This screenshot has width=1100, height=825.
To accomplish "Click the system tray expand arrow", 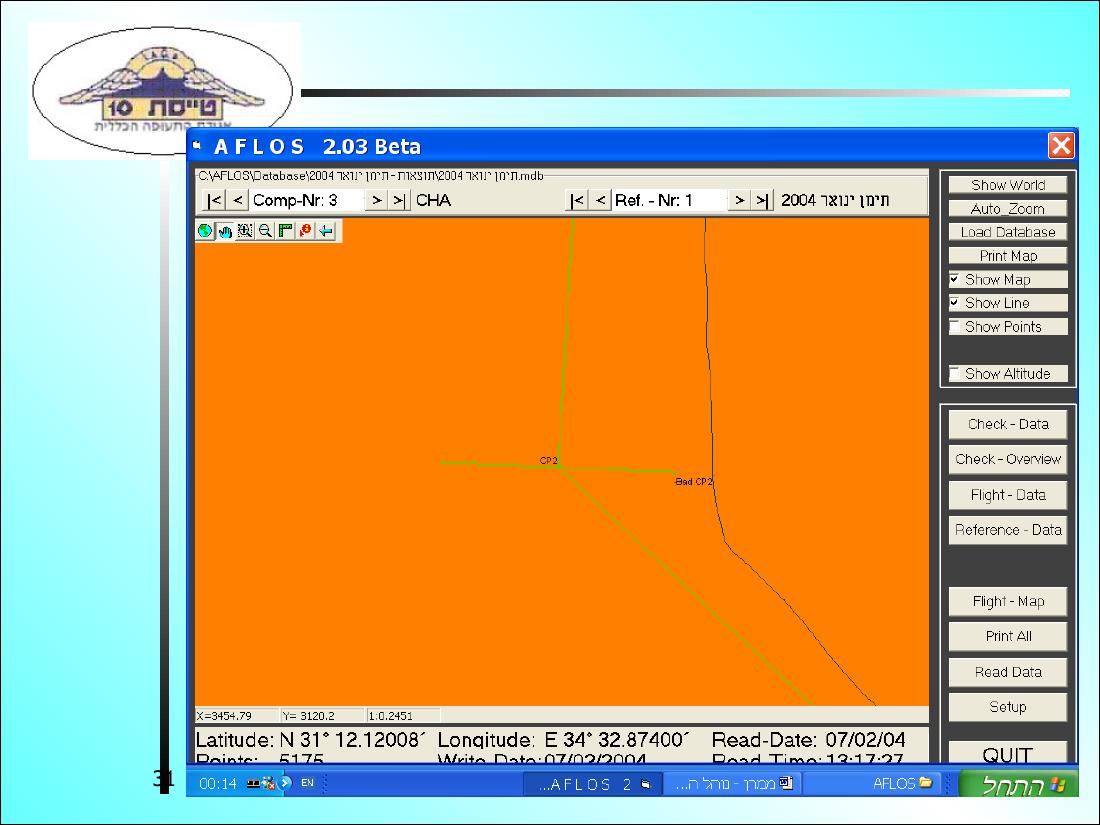I will 285,783.
